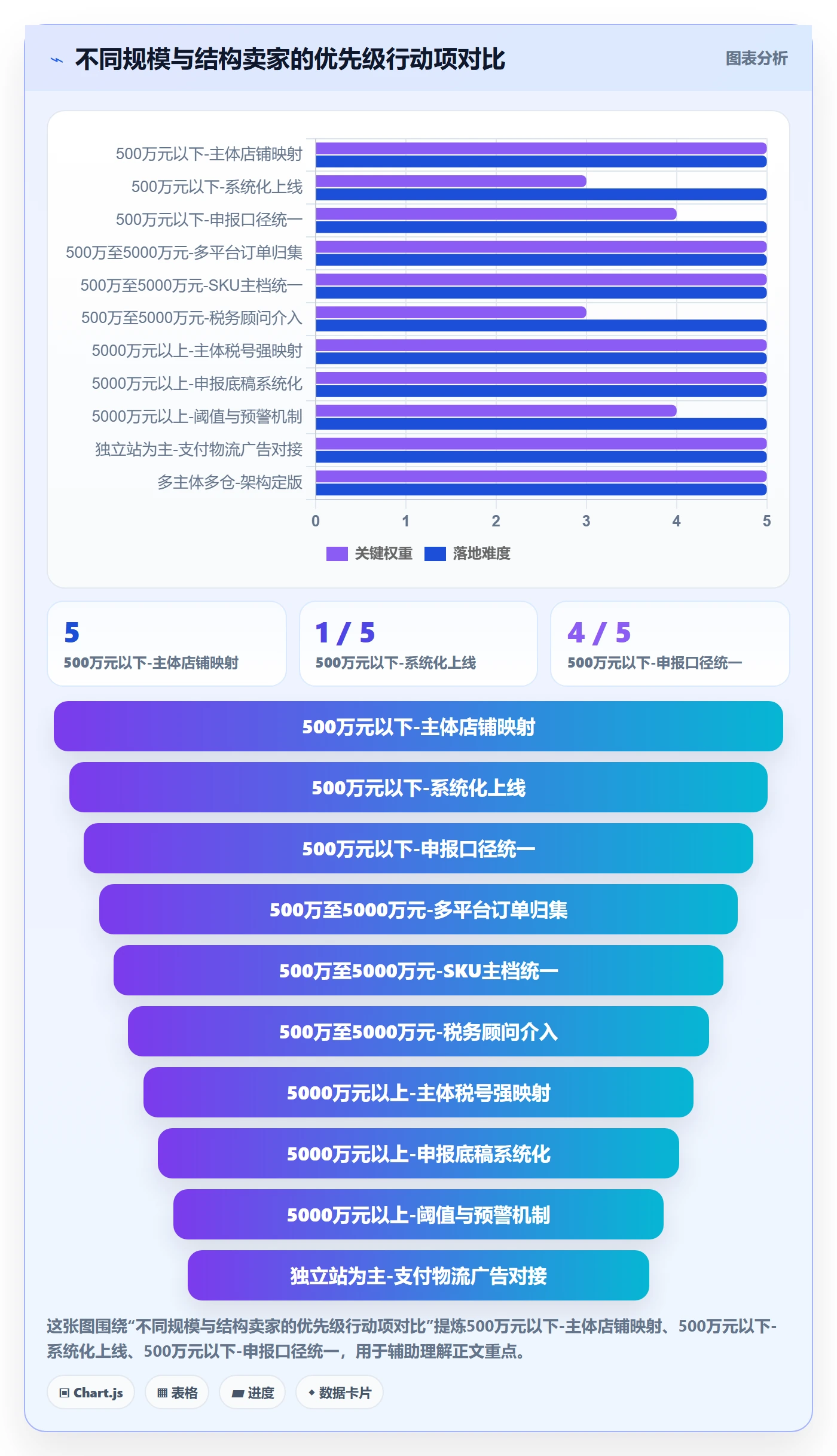Screen dimensions: 837x1456
Task: Select the data card showing value 5
Action: (x=167, y=644)
